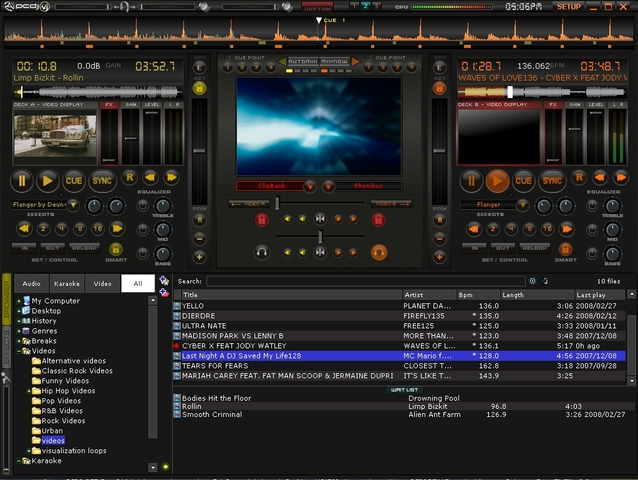Screen dimensions: 638x480
Task: Expand visualization loops folder
Action: (29, 451)
